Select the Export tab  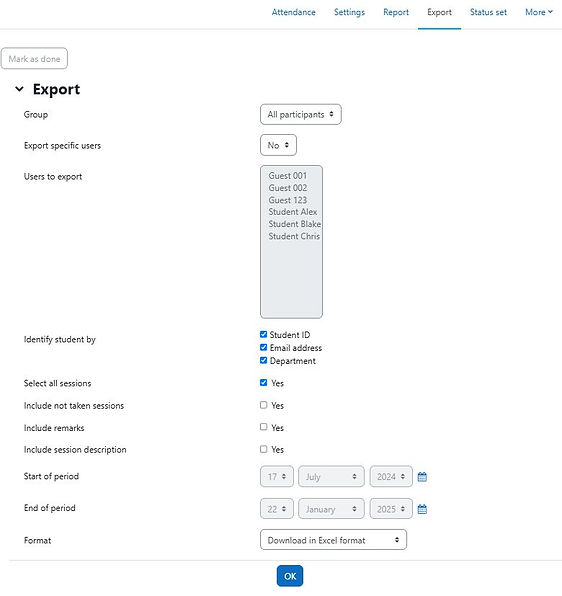point(439,12)
